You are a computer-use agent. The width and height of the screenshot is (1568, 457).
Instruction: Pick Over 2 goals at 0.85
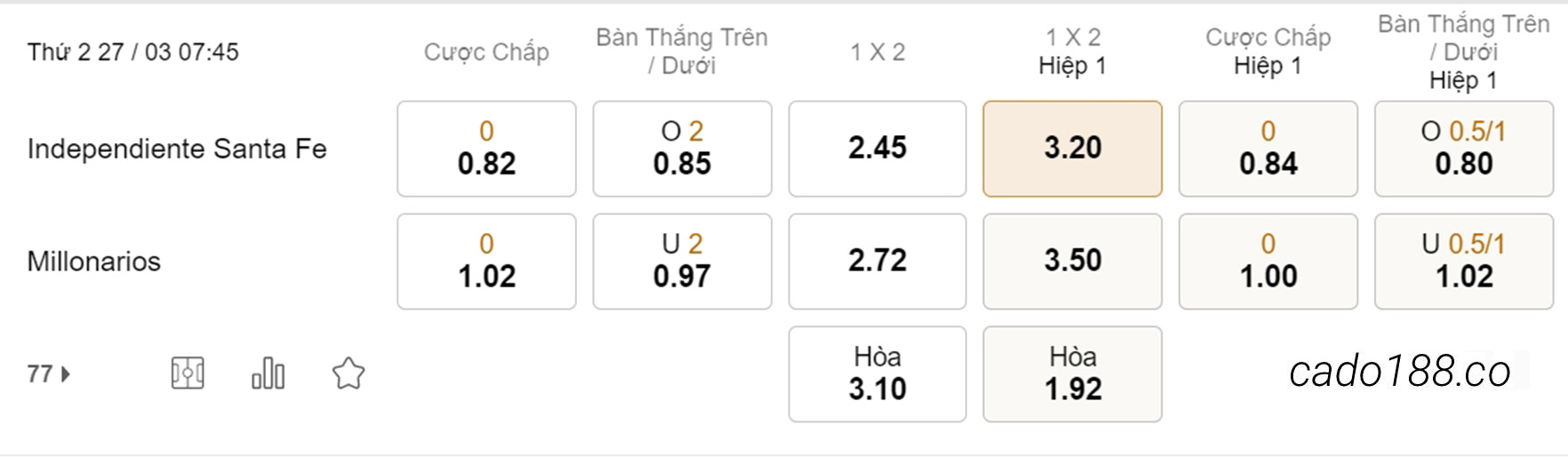(x=682, y=148)
